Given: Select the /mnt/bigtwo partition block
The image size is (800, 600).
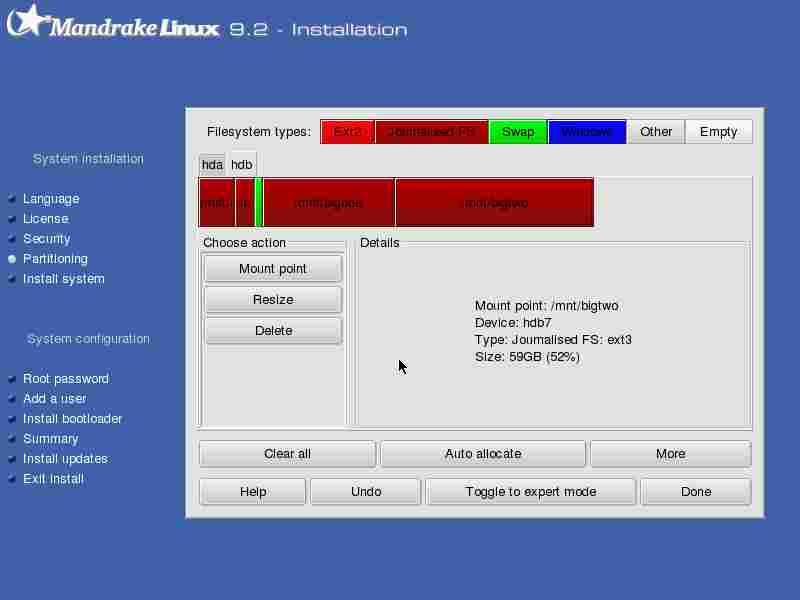Looking at the screenshot, I should (495, 203).
